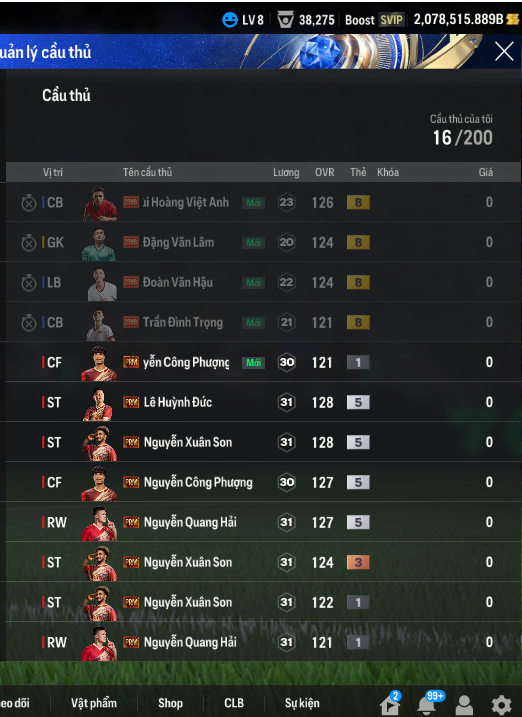
Task: Sort list by OVR column header
Action: coord(325,172)
